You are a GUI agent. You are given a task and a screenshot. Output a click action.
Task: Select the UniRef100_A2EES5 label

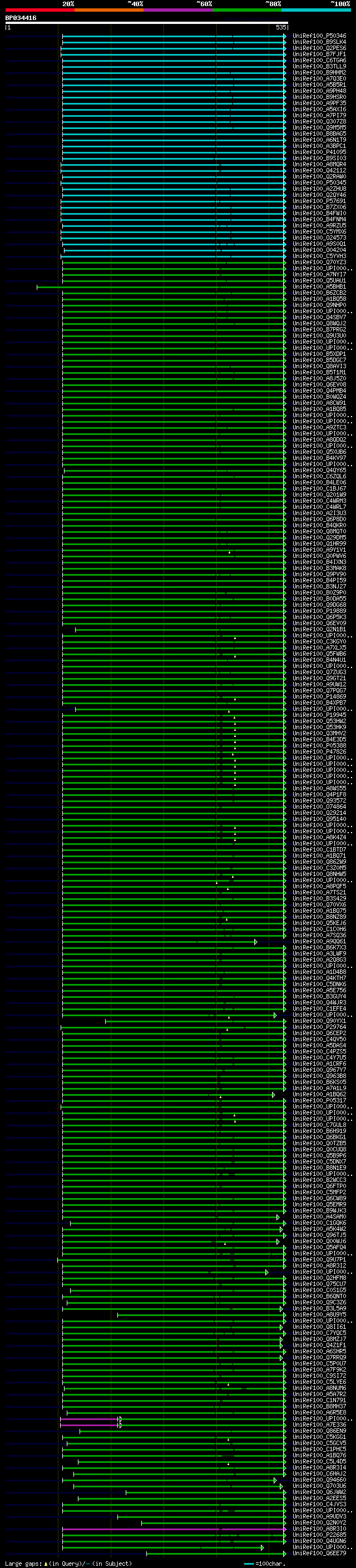[319, 1498]
